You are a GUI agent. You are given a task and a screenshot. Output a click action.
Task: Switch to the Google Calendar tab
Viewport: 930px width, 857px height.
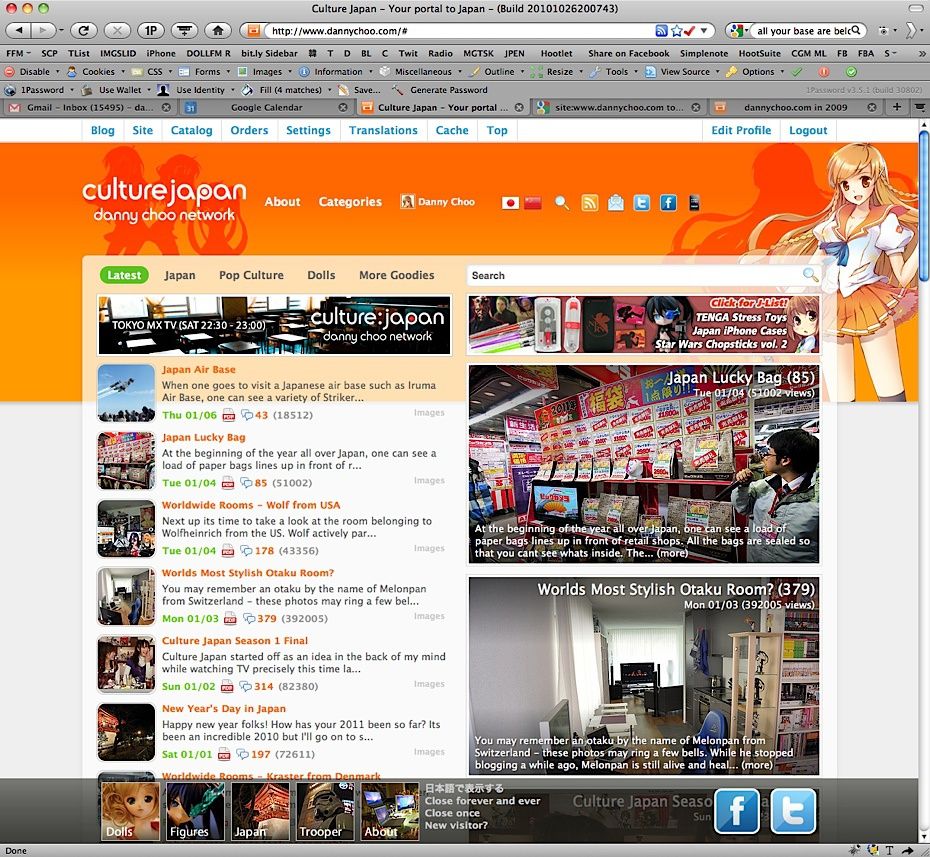pos(266,107)
